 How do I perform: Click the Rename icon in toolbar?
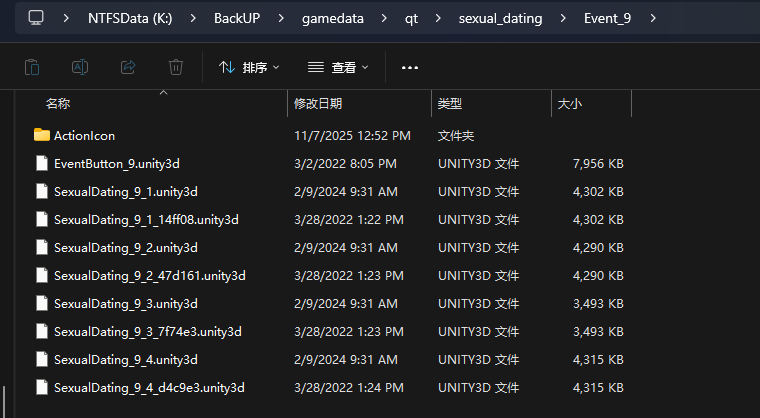pos(80,67)
